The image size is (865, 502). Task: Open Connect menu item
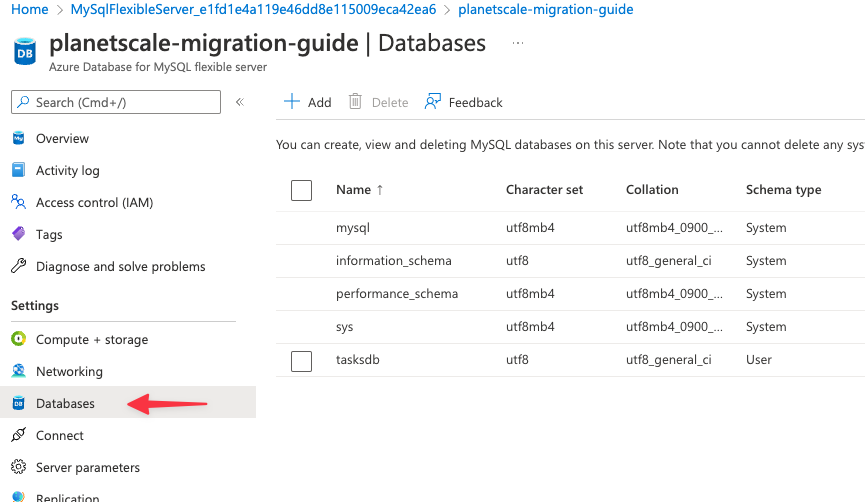(60, 435)
